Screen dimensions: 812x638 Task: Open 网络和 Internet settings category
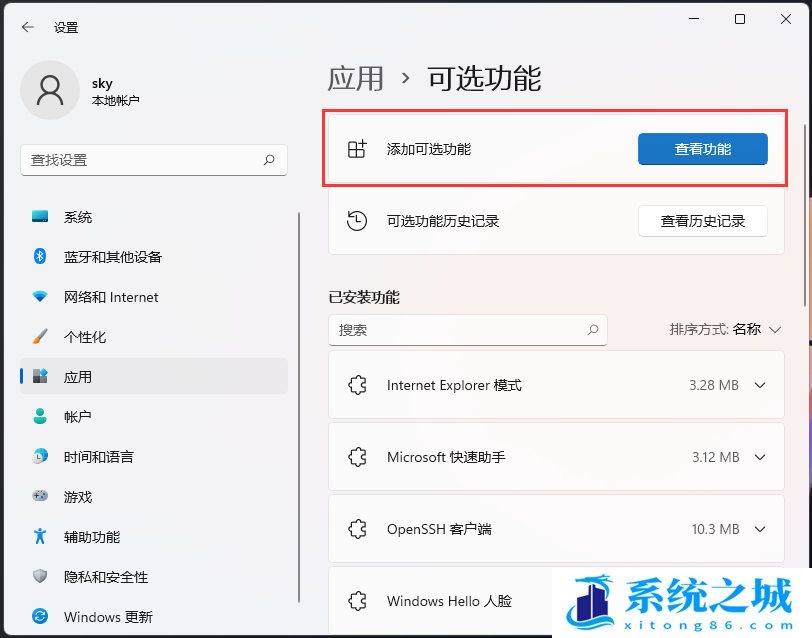(154, 297)
